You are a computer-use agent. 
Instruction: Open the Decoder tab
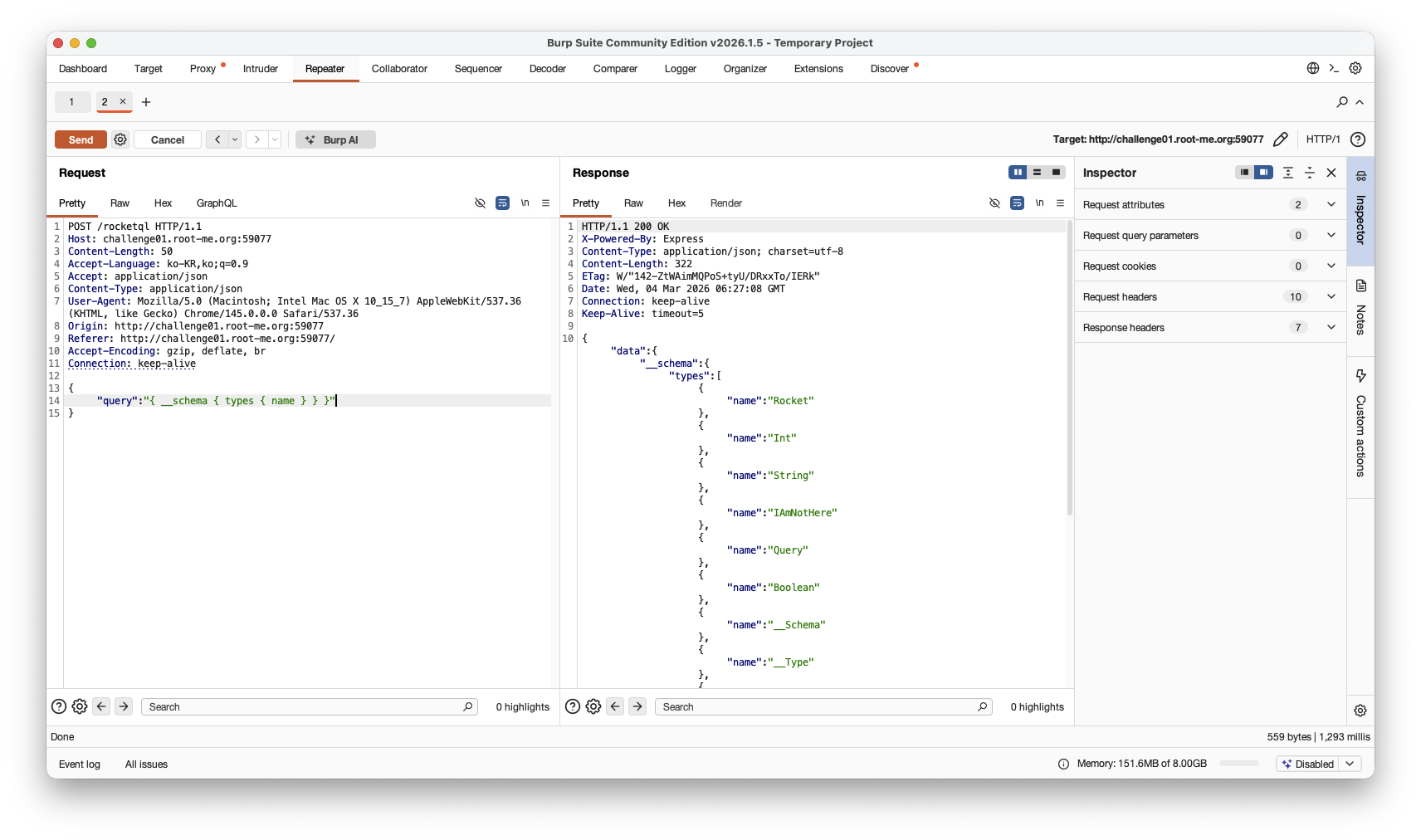[x=548, y=69]
